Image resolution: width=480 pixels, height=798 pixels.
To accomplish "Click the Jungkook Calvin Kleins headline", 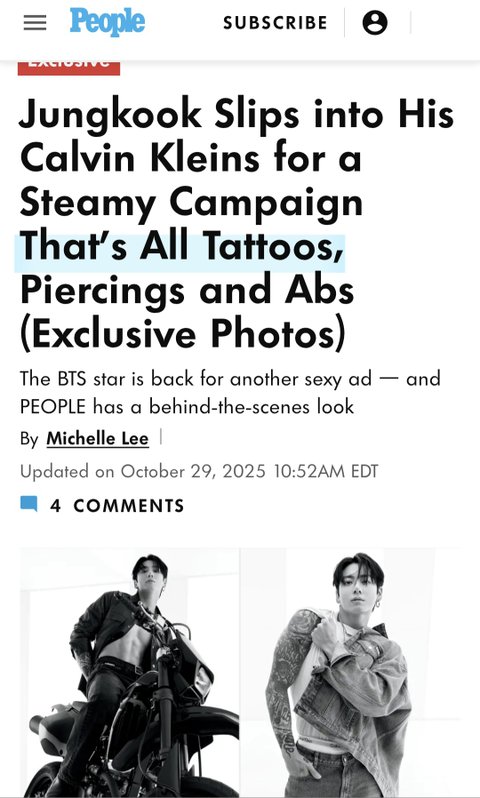I will pyautogui.click(x=237, y=224).
